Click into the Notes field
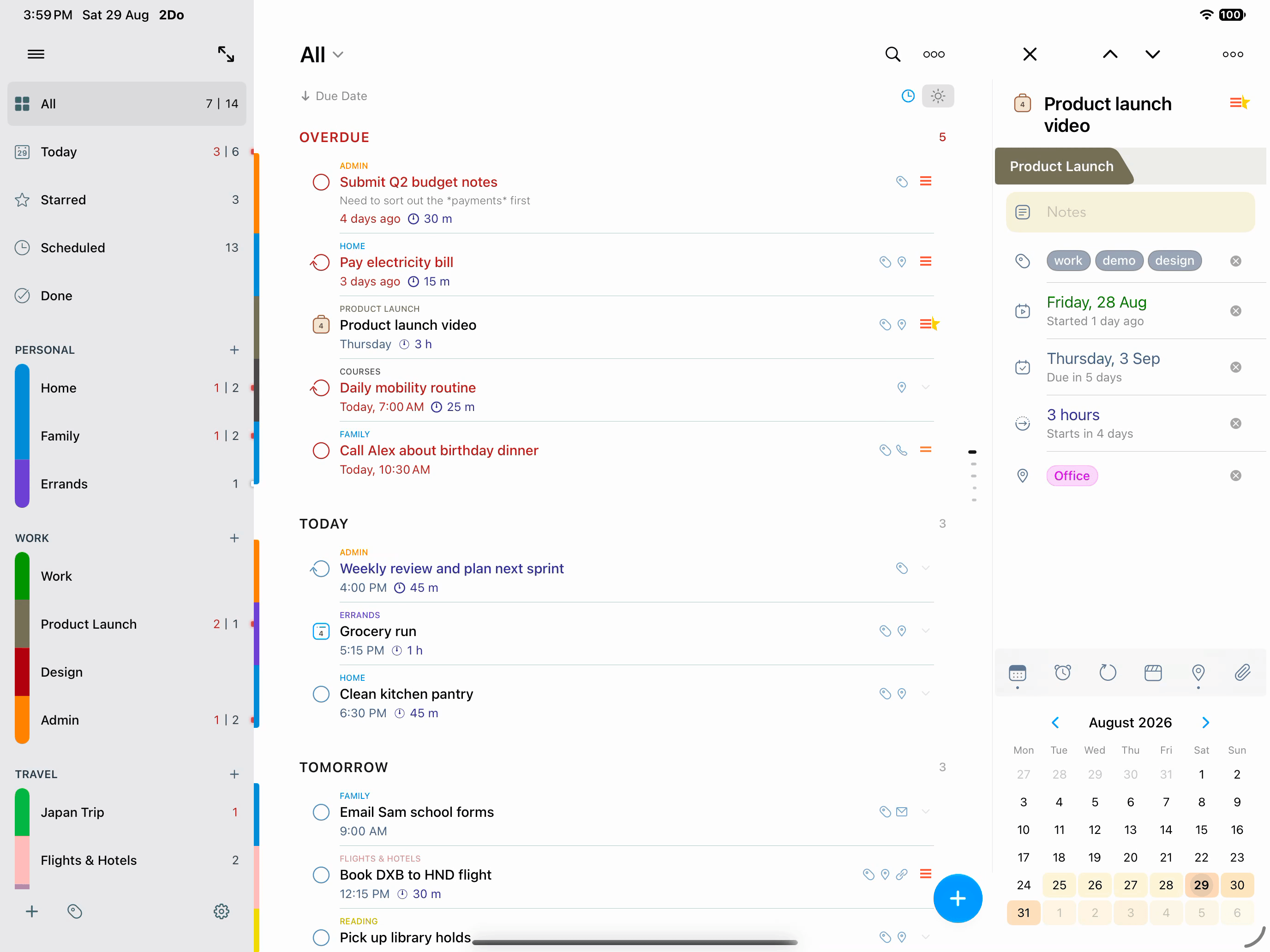The width and height of the screenshot is (1270, 952). click(x=1130, y=212)
